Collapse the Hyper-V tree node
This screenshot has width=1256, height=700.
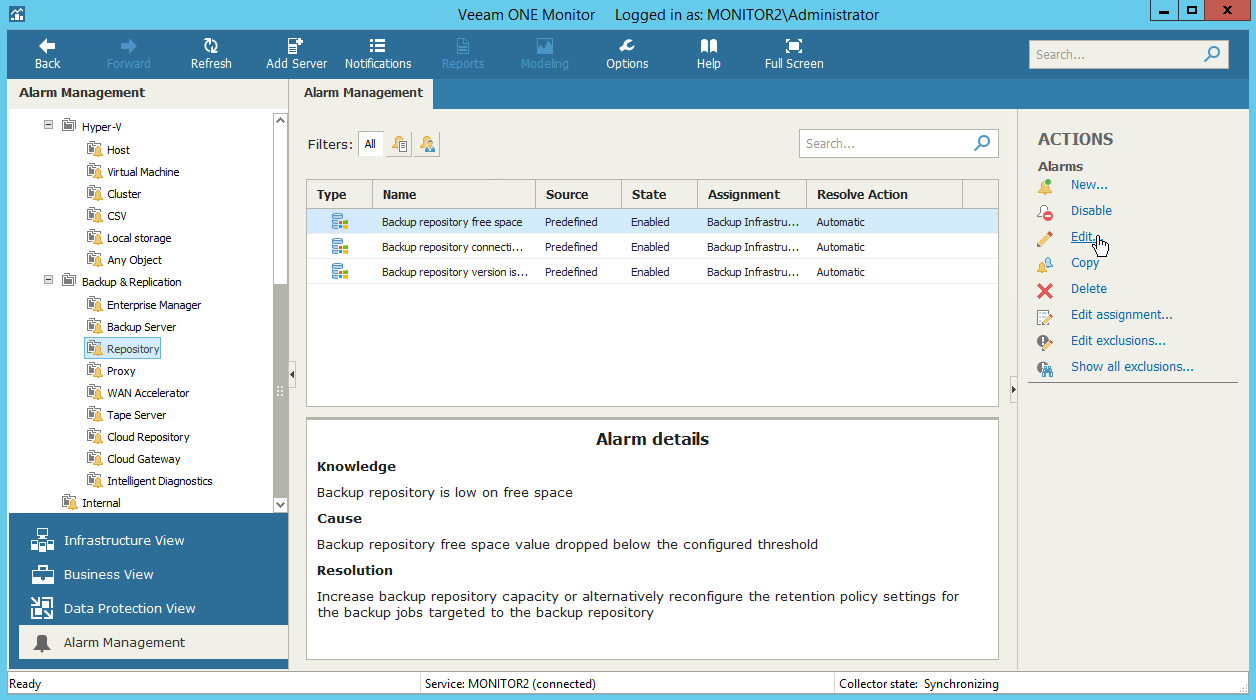[x=48, y=126]
